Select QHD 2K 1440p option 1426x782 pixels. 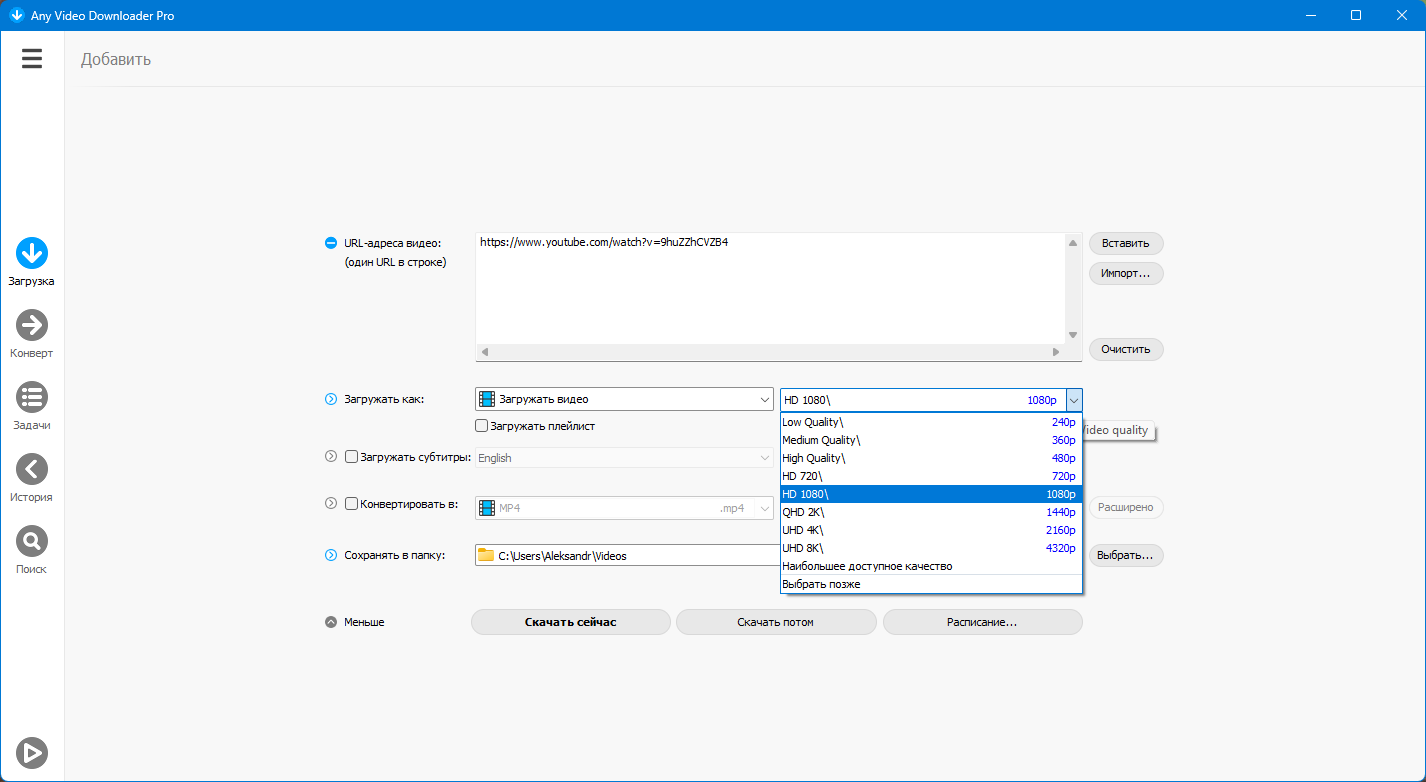click(x=931, y=512)
